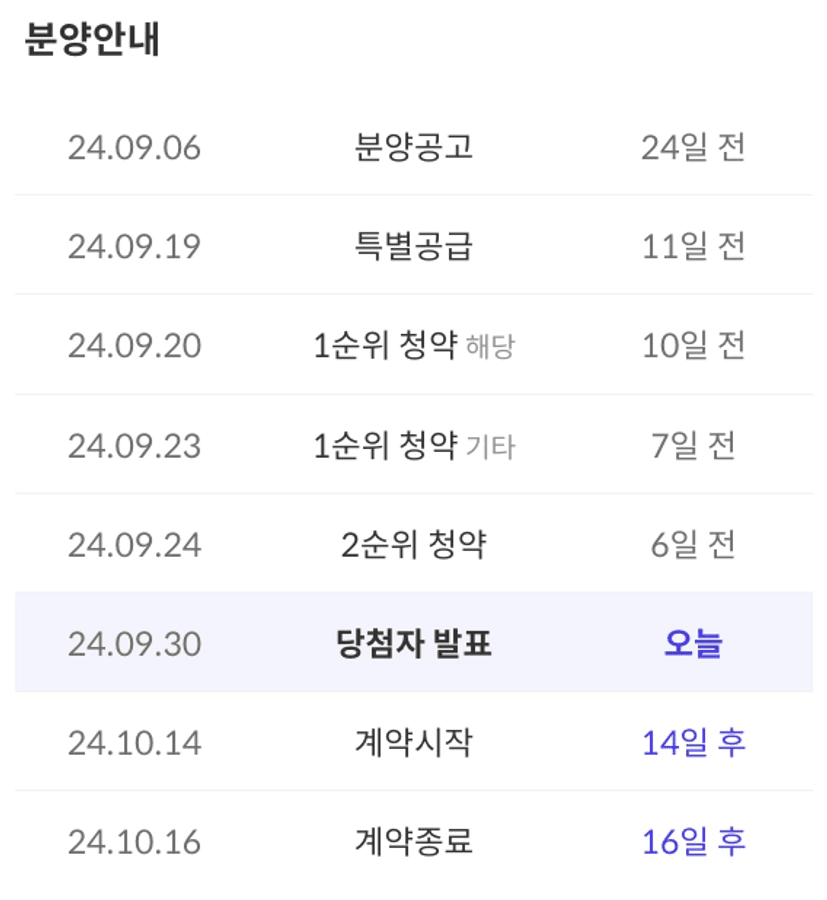Click the blue 오늘 indicator

coord(693,644)
